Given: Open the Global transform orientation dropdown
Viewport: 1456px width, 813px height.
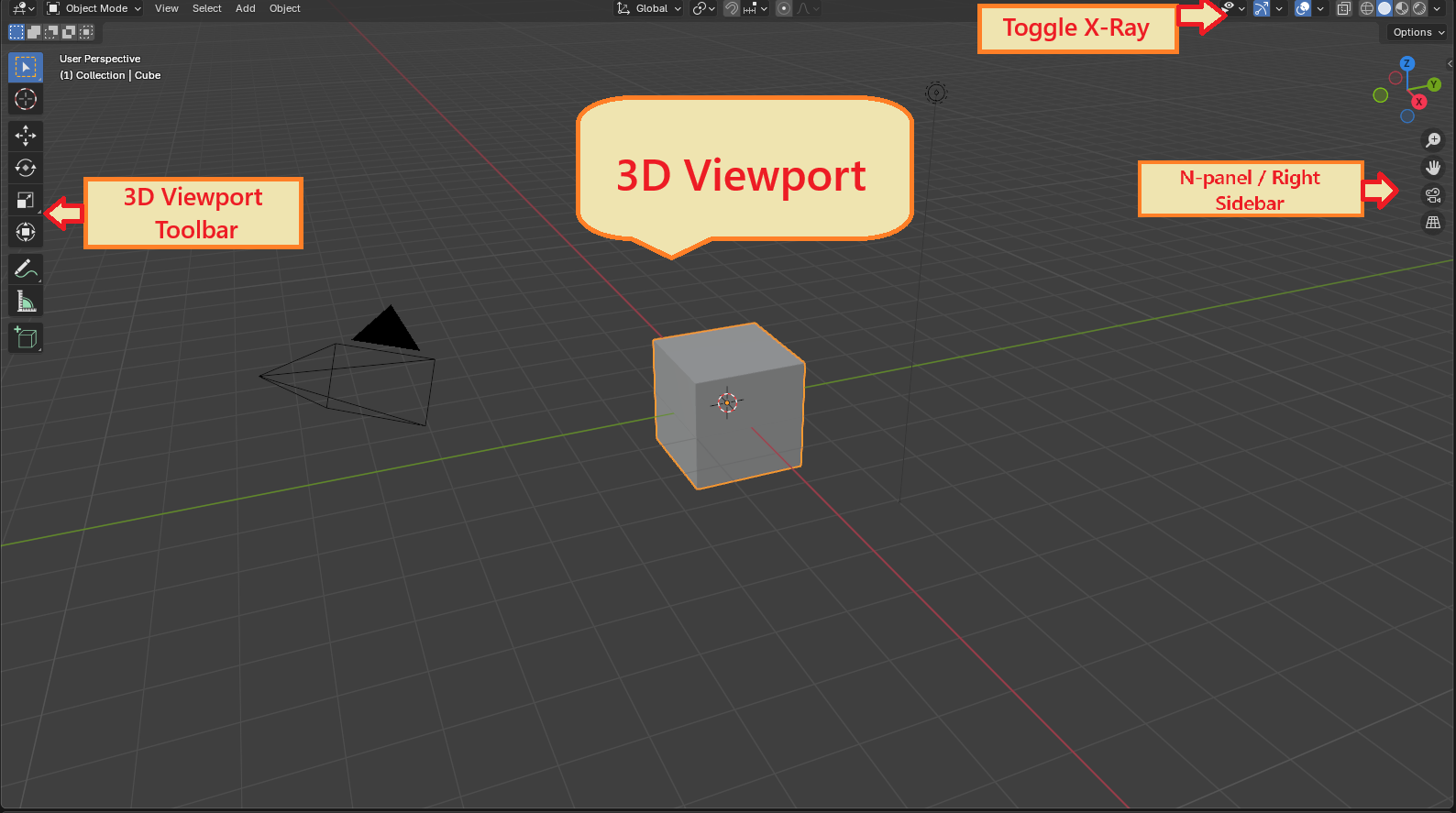Looking at the screenshot, I should pyautogui.click(x=649, y=8).
